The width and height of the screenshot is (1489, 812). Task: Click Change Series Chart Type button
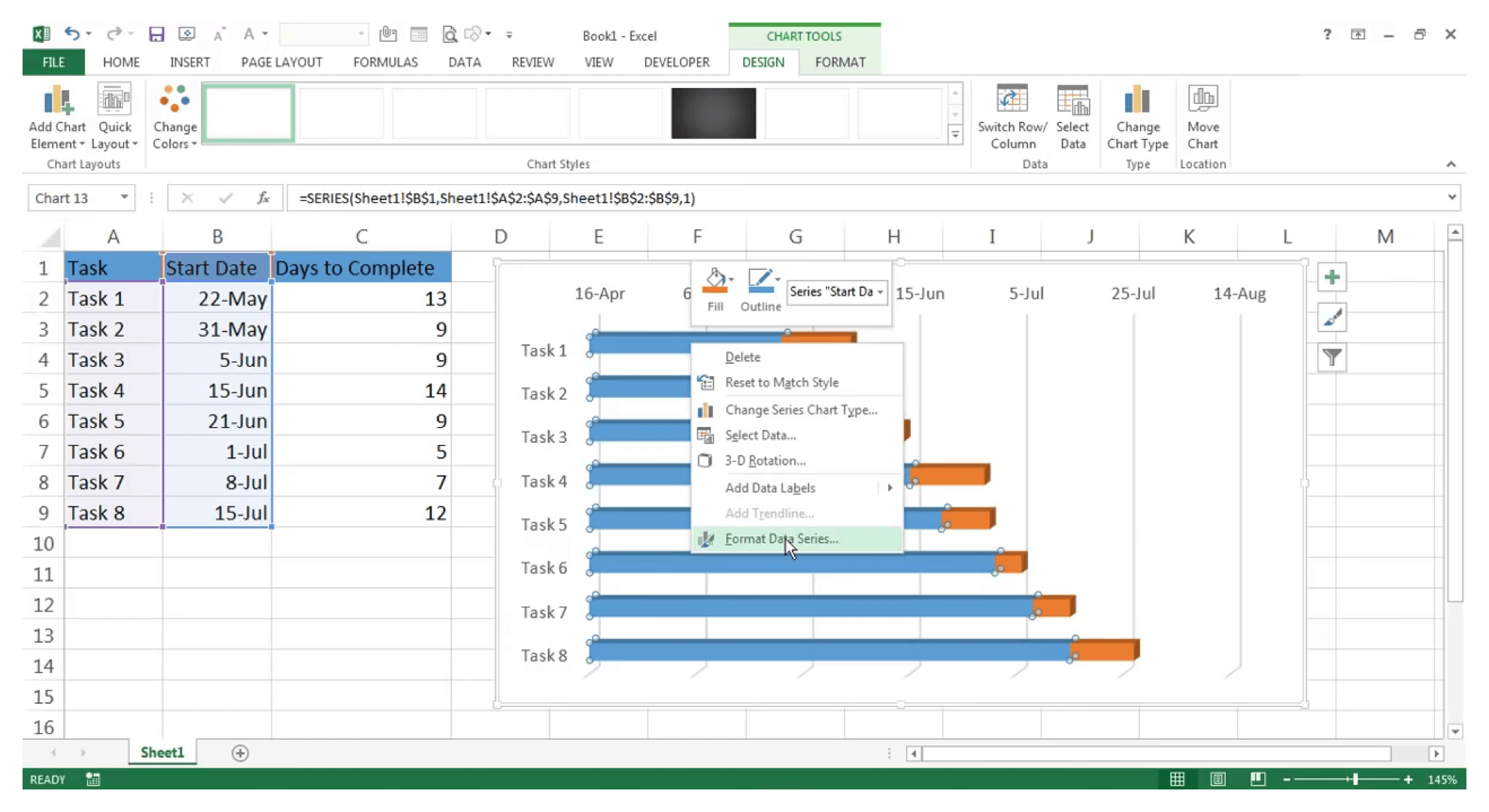[801, 409]
